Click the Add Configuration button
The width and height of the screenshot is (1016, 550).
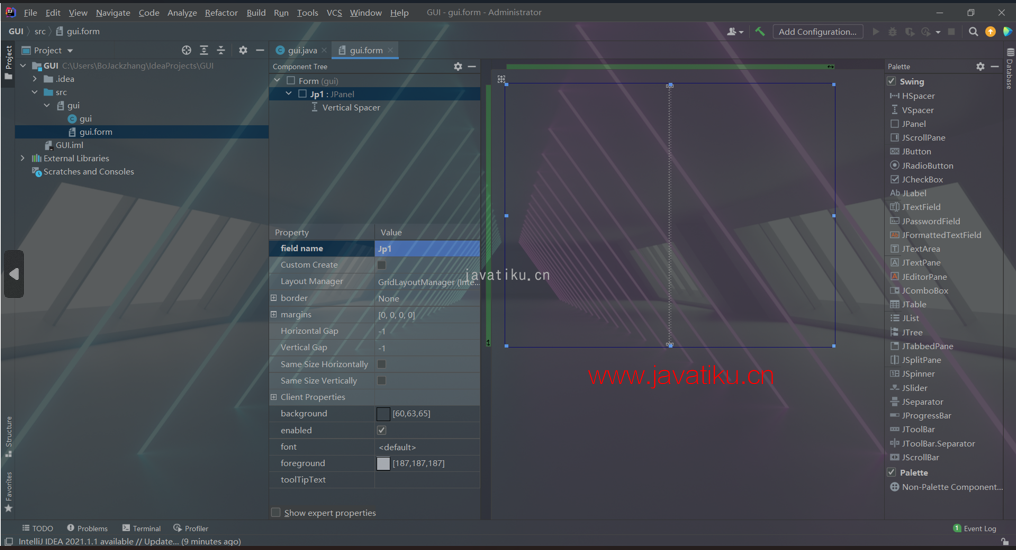point(817,32)
